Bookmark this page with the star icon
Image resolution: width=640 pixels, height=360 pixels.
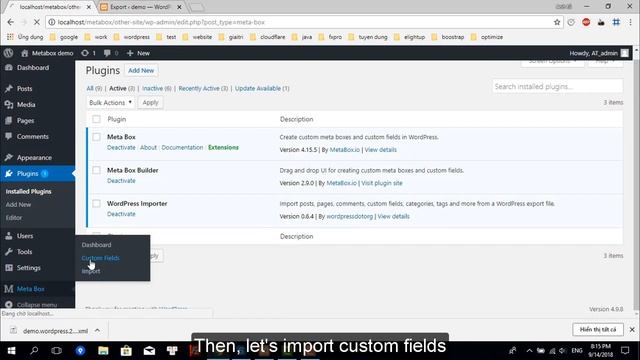pyautogui.click(x=557, y=22)
